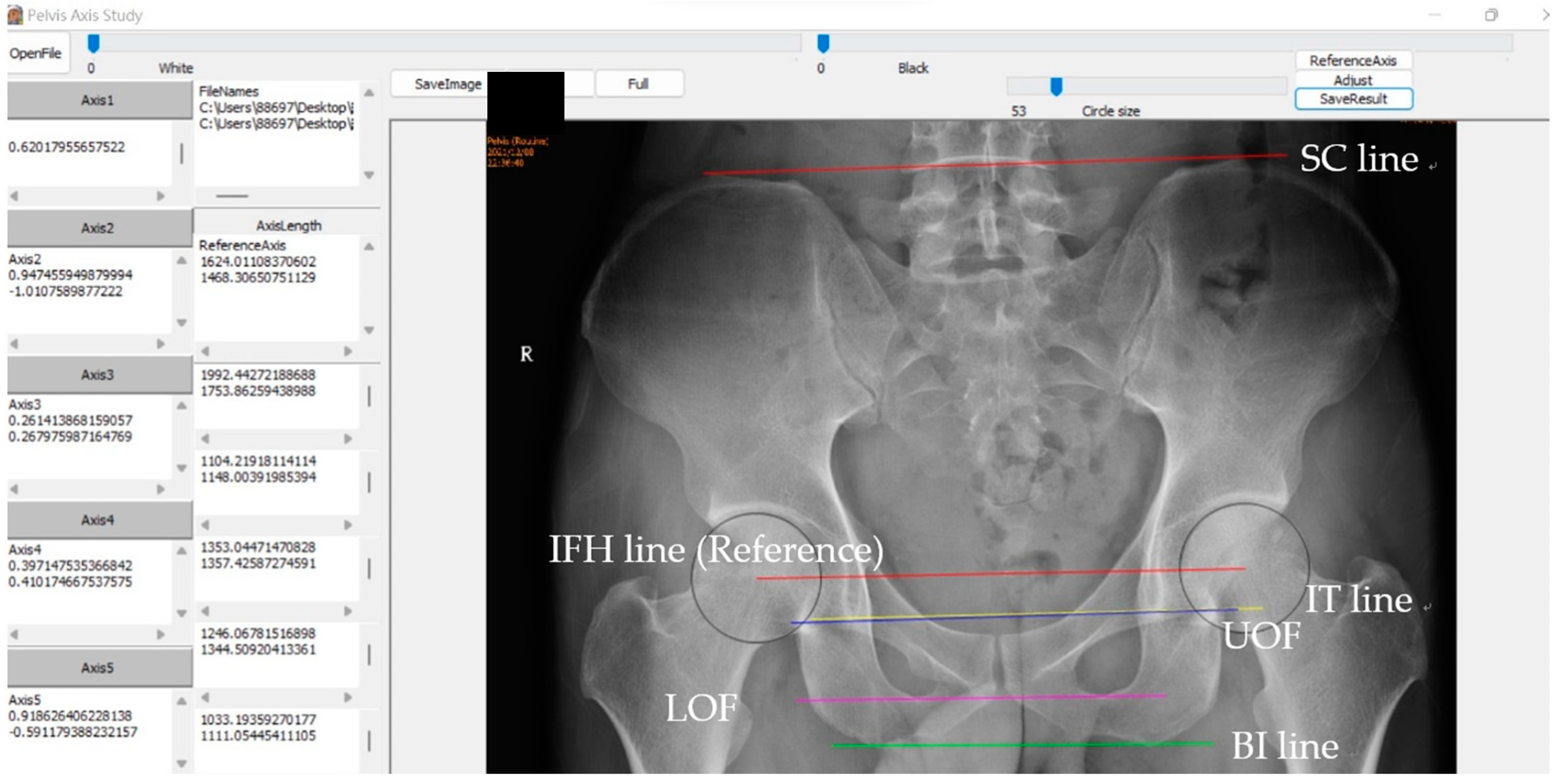Click the value 1104.21918114114
The width and height of the screenshot is (1560, 784).
click(x=258, y=461)
